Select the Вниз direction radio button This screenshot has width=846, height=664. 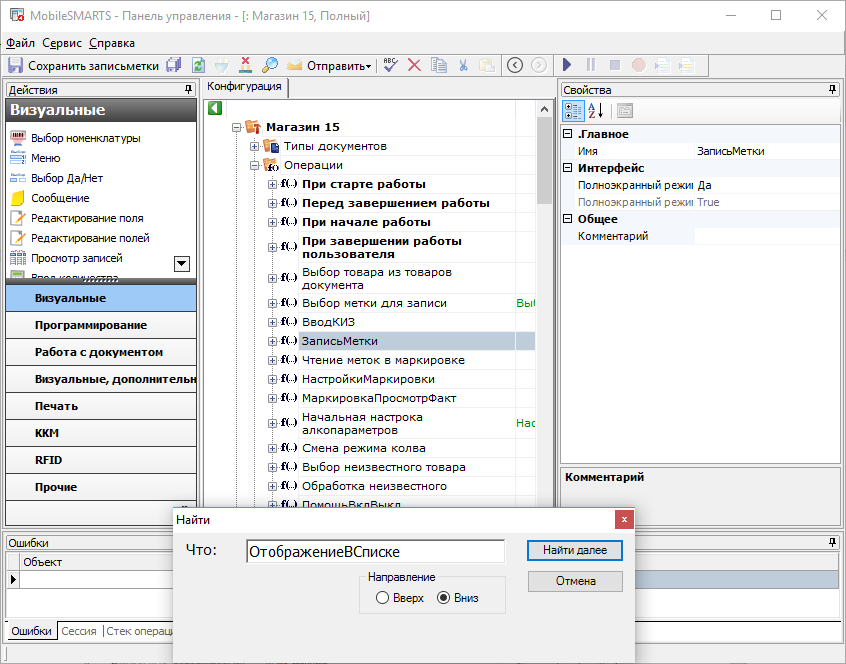444,598
